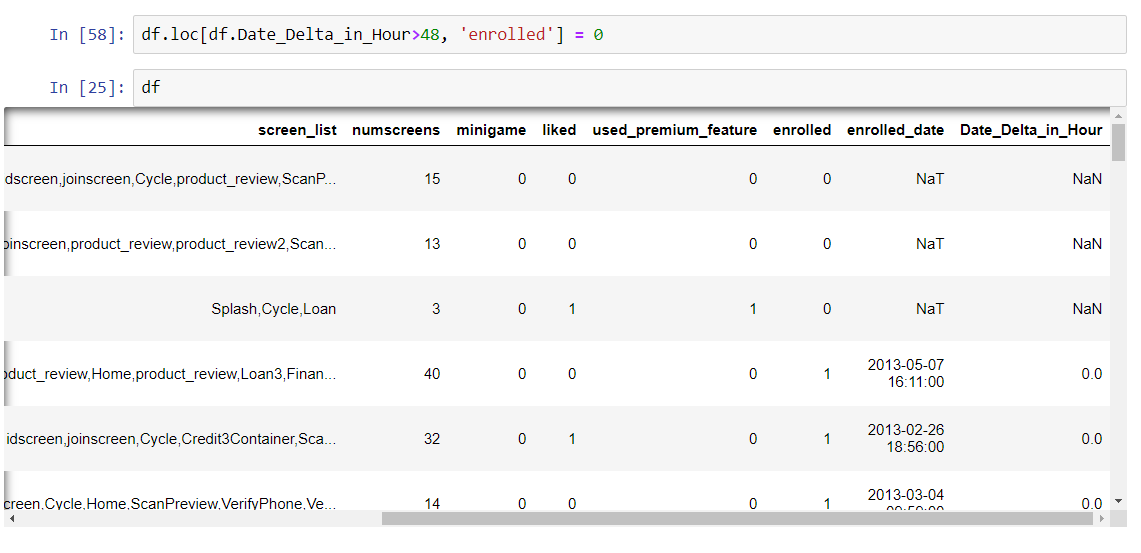Click the vertical scrollbar thumb of the output
This screenshot has height=553, width=1141.
pyautogui.click(x=1118, y=142)
